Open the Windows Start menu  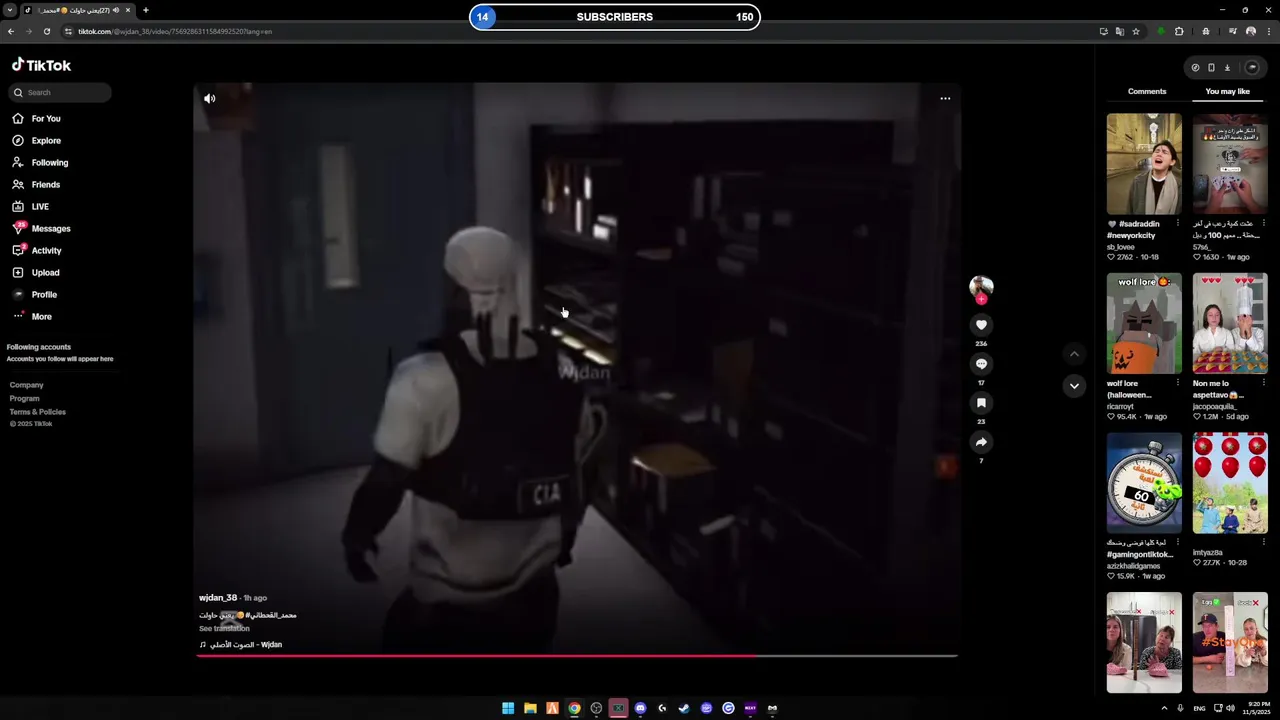coord(508,708)
